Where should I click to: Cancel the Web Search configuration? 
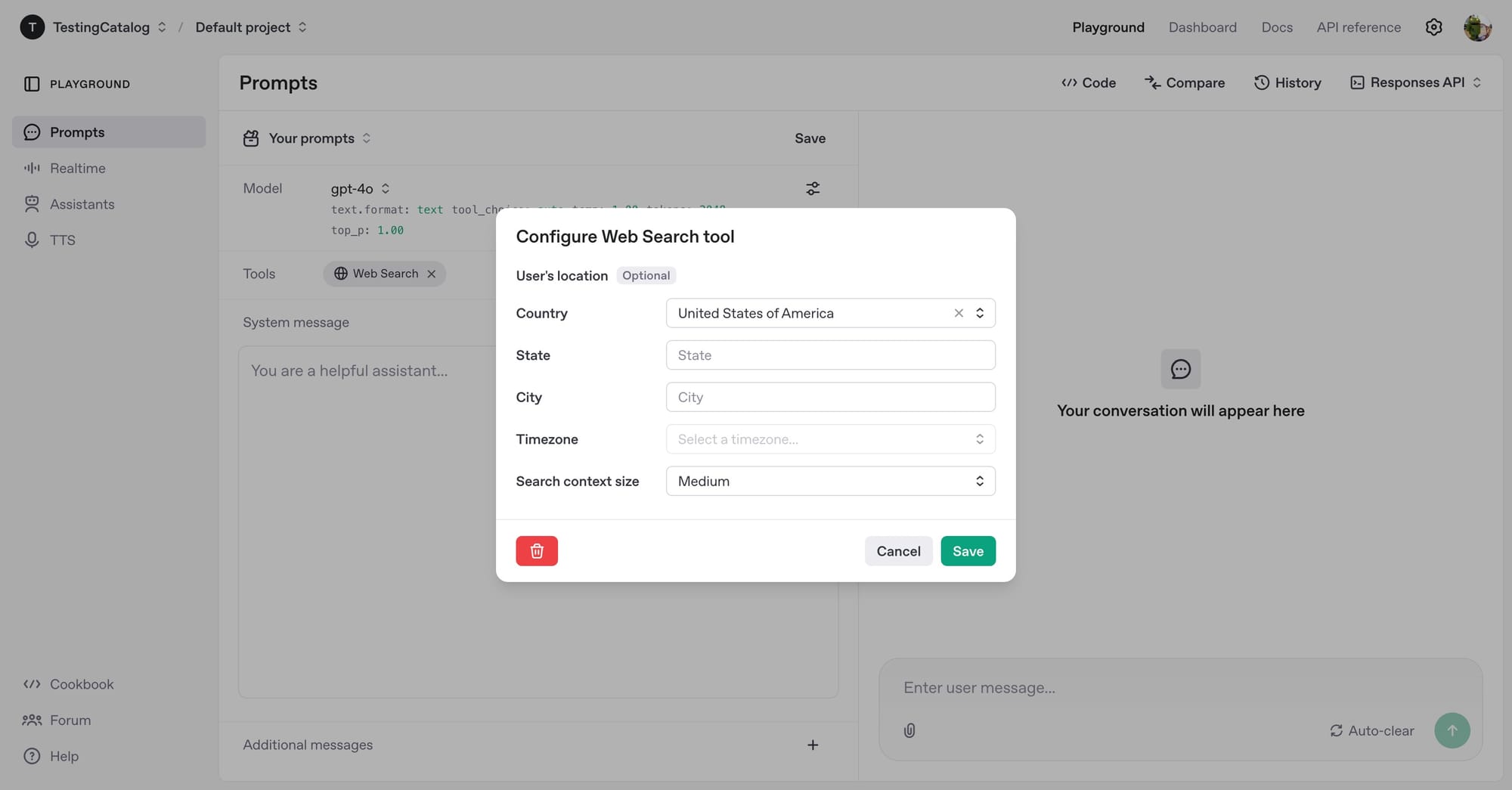(x=898, y=551)
